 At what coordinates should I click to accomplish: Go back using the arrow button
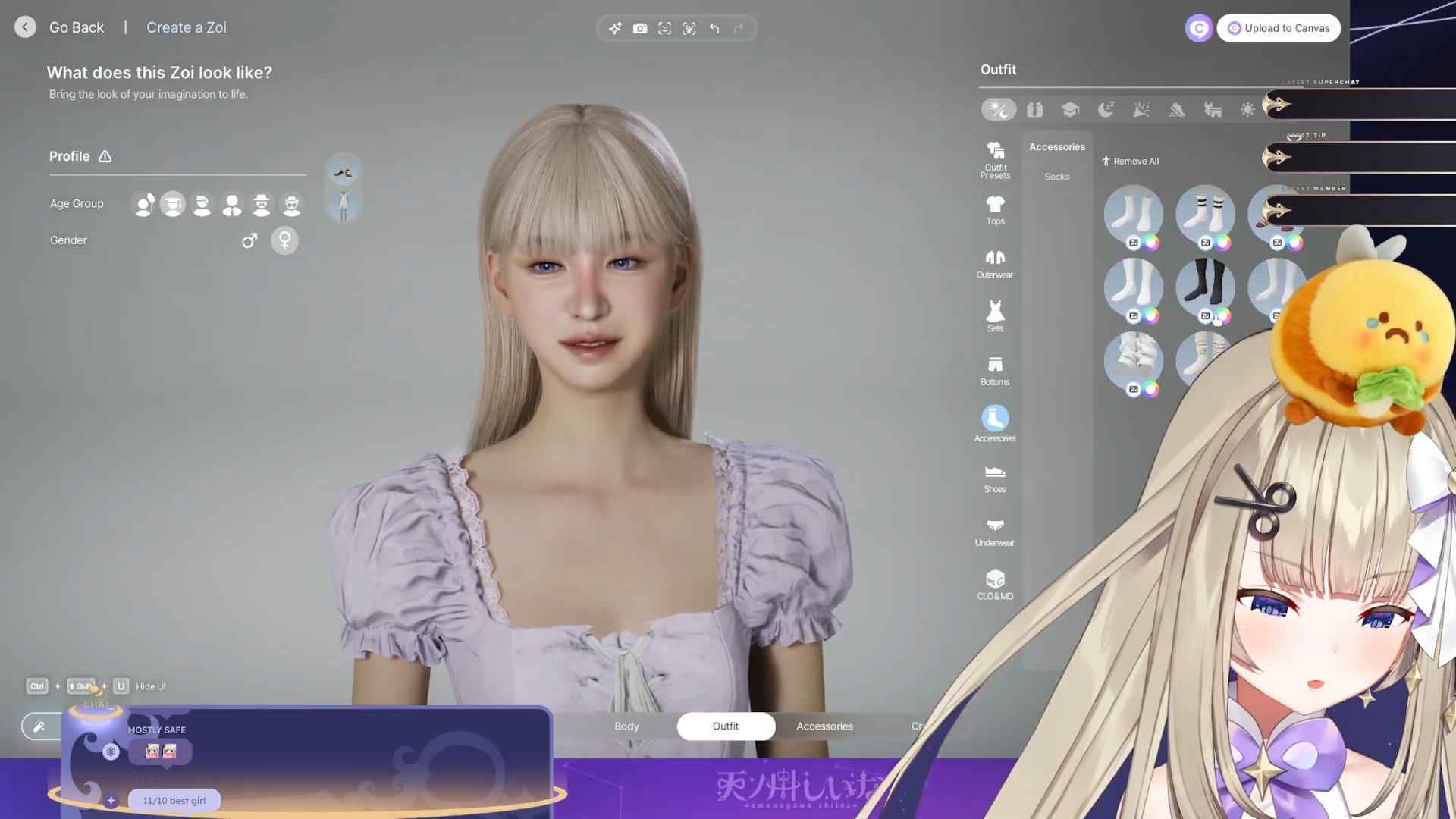coord(25,27)
